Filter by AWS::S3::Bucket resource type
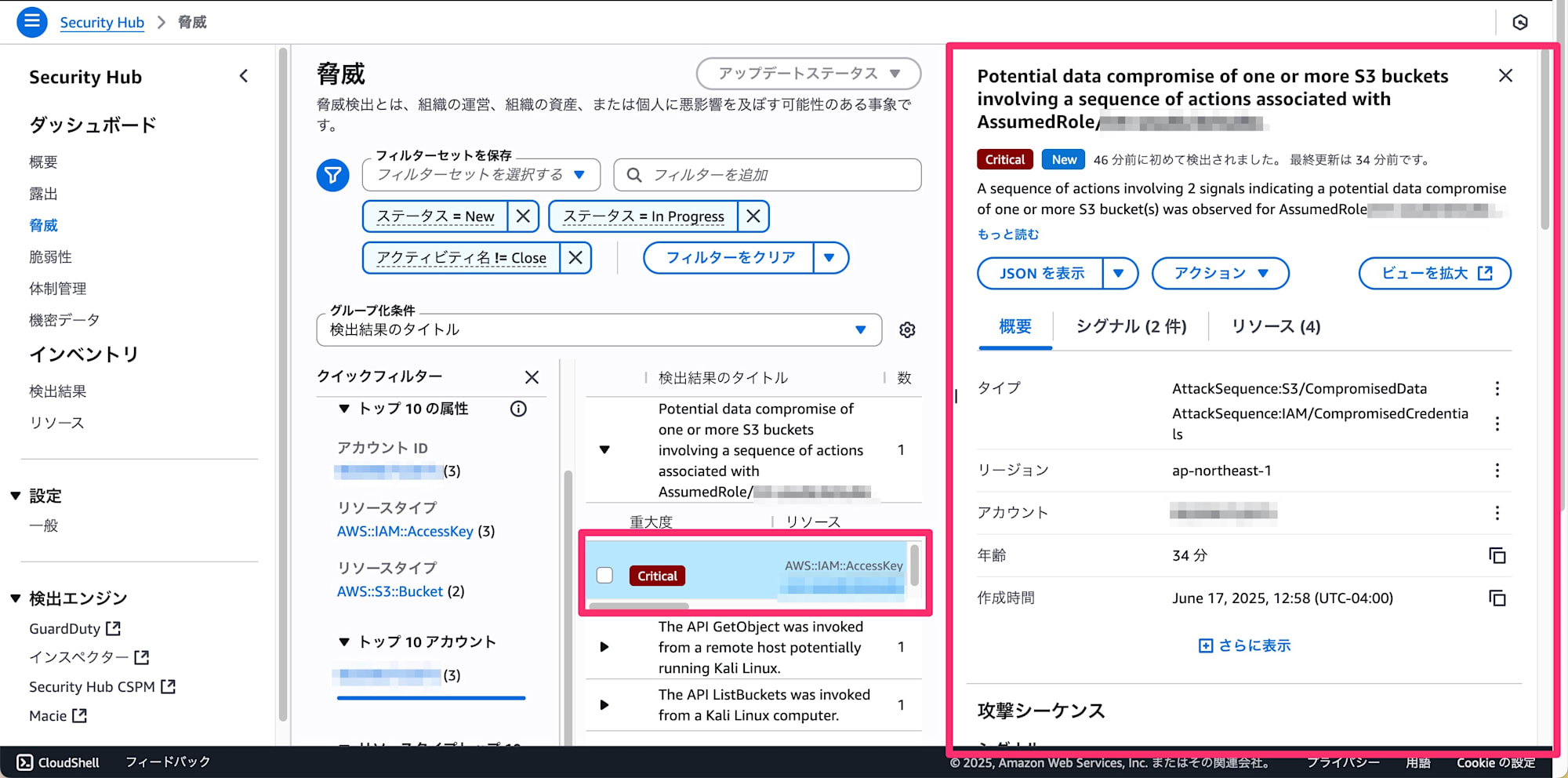The height and width of the screenshot is (778, 1568). pyautogui.click(x=390, y=591)
